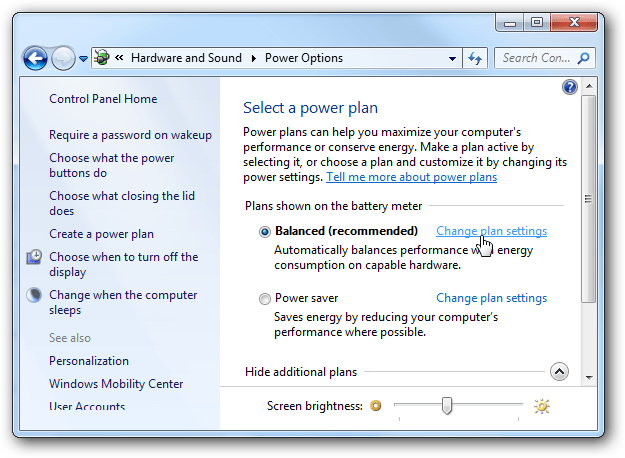Click the scrollbar up arrow

pos(589,86)
